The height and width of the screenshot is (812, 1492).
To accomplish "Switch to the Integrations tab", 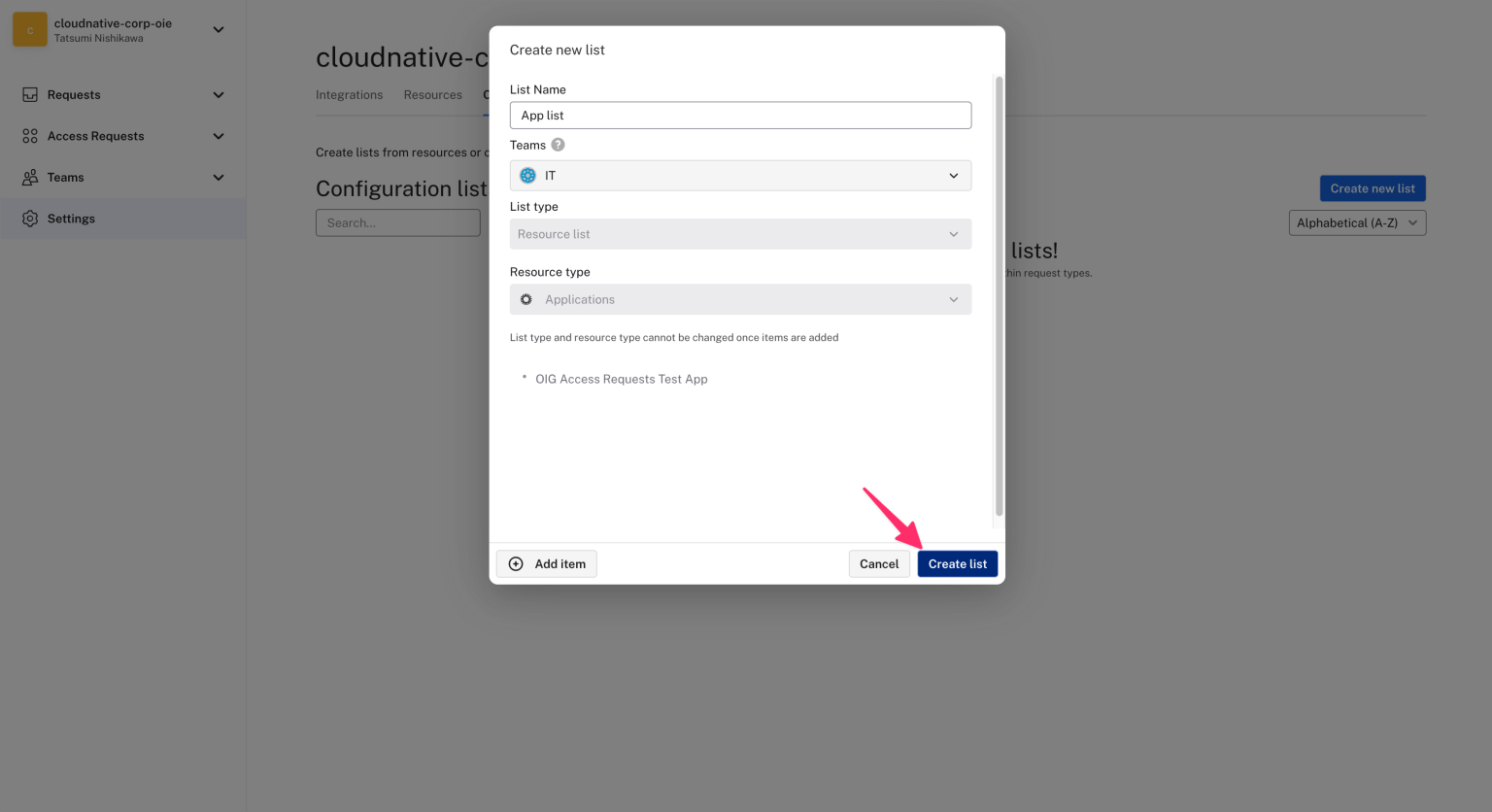I will [349, 94].
